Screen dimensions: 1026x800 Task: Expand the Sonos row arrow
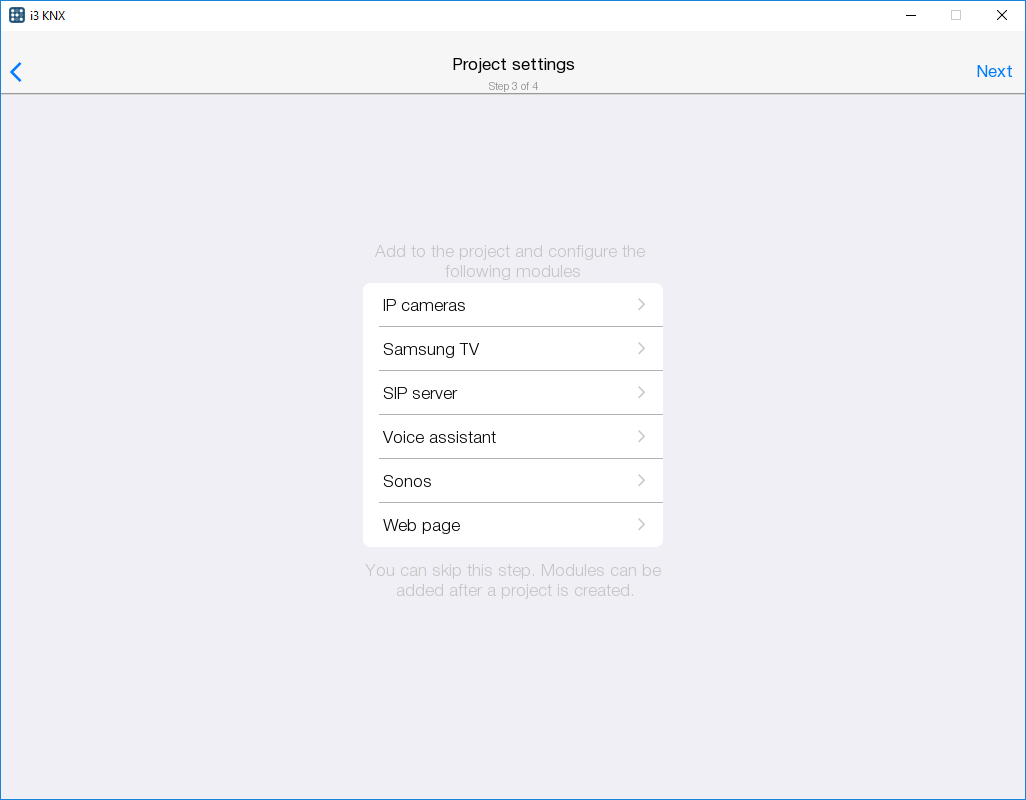point(642,480)
